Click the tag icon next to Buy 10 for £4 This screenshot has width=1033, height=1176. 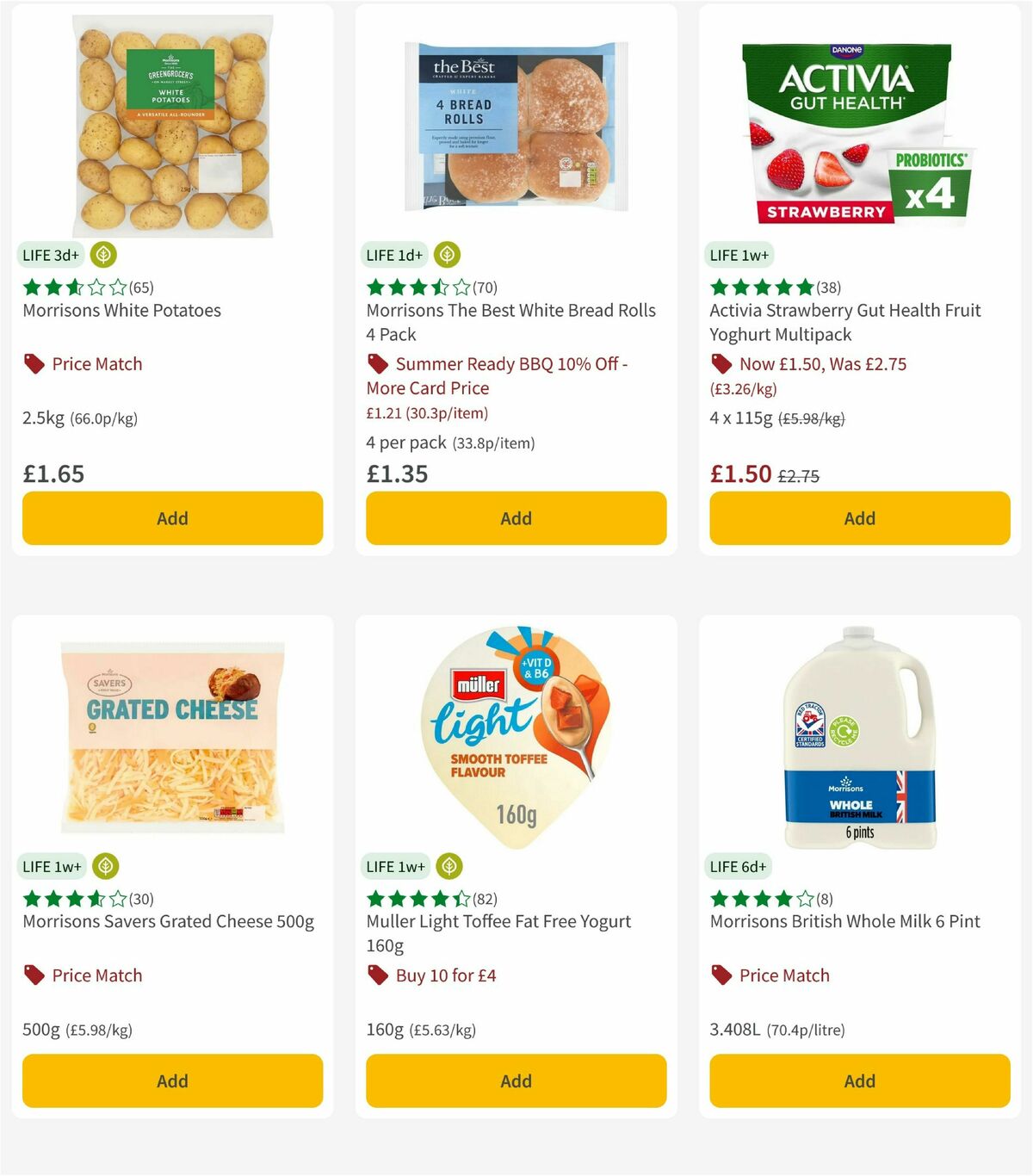378,975
